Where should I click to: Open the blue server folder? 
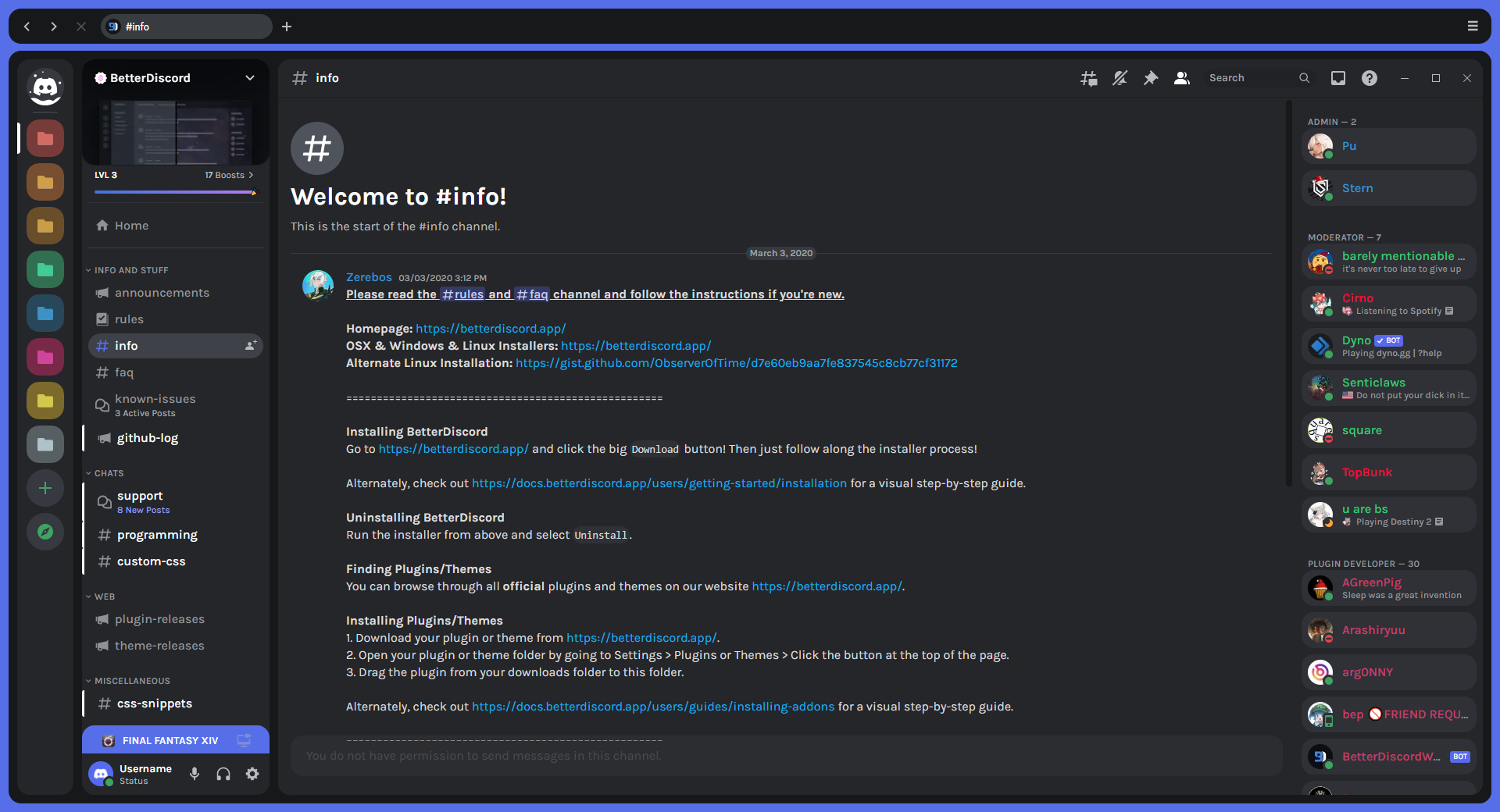click(45, 313)
